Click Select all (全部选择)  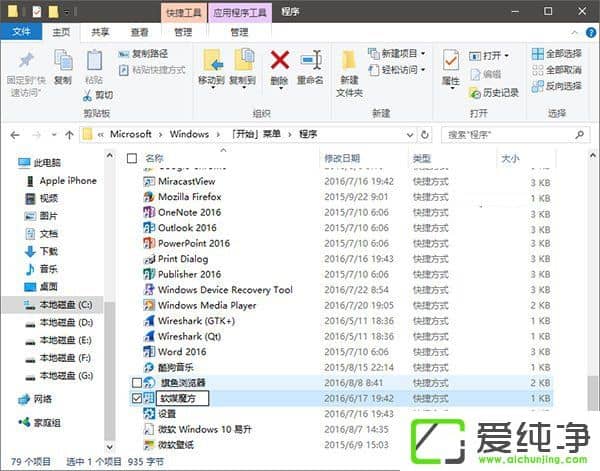coord(557,54)
